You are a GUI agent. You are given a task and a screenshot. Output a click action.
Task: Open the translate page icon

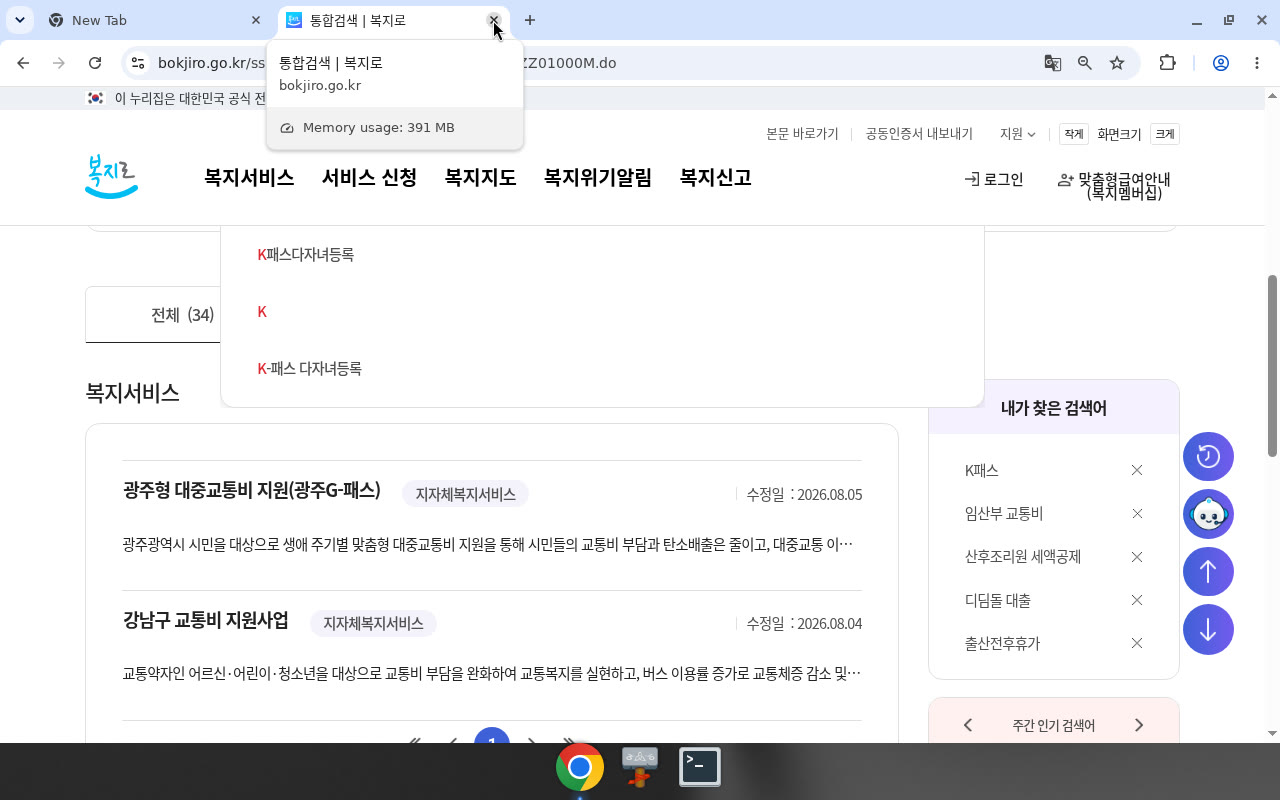click(x=1052, y=63)
